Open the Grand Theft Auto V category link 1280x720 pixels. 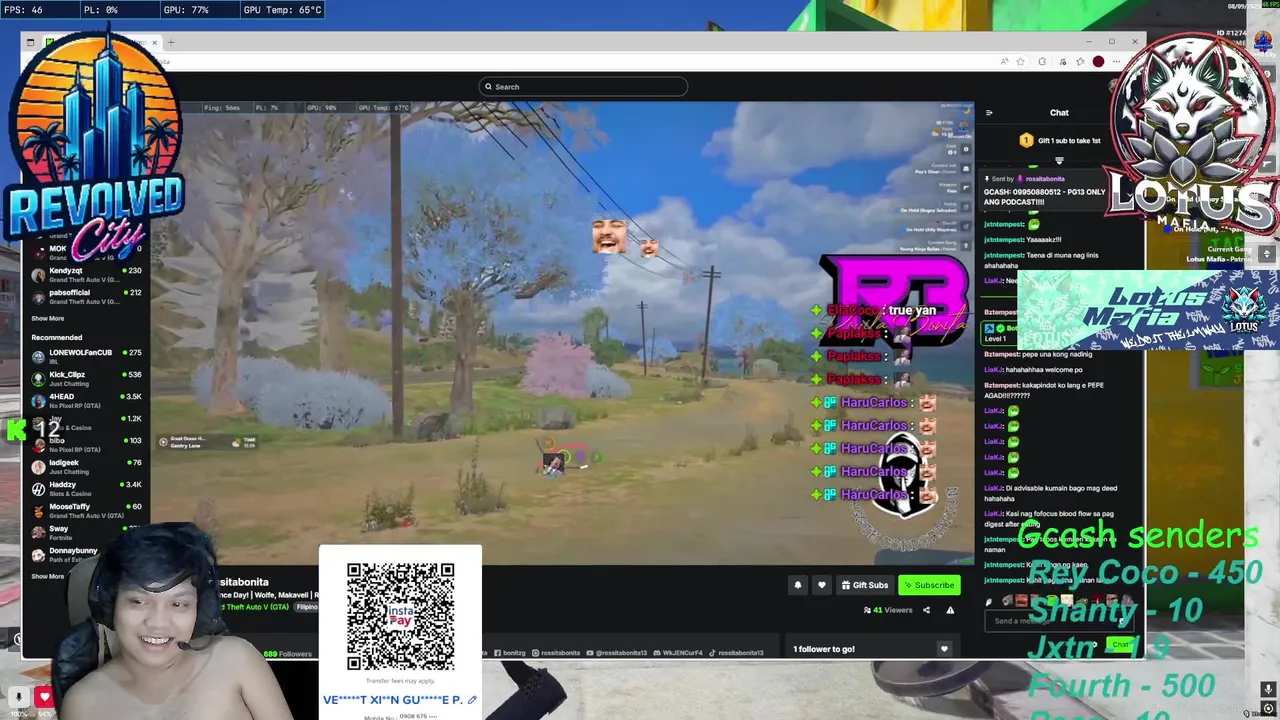(252, 607)
